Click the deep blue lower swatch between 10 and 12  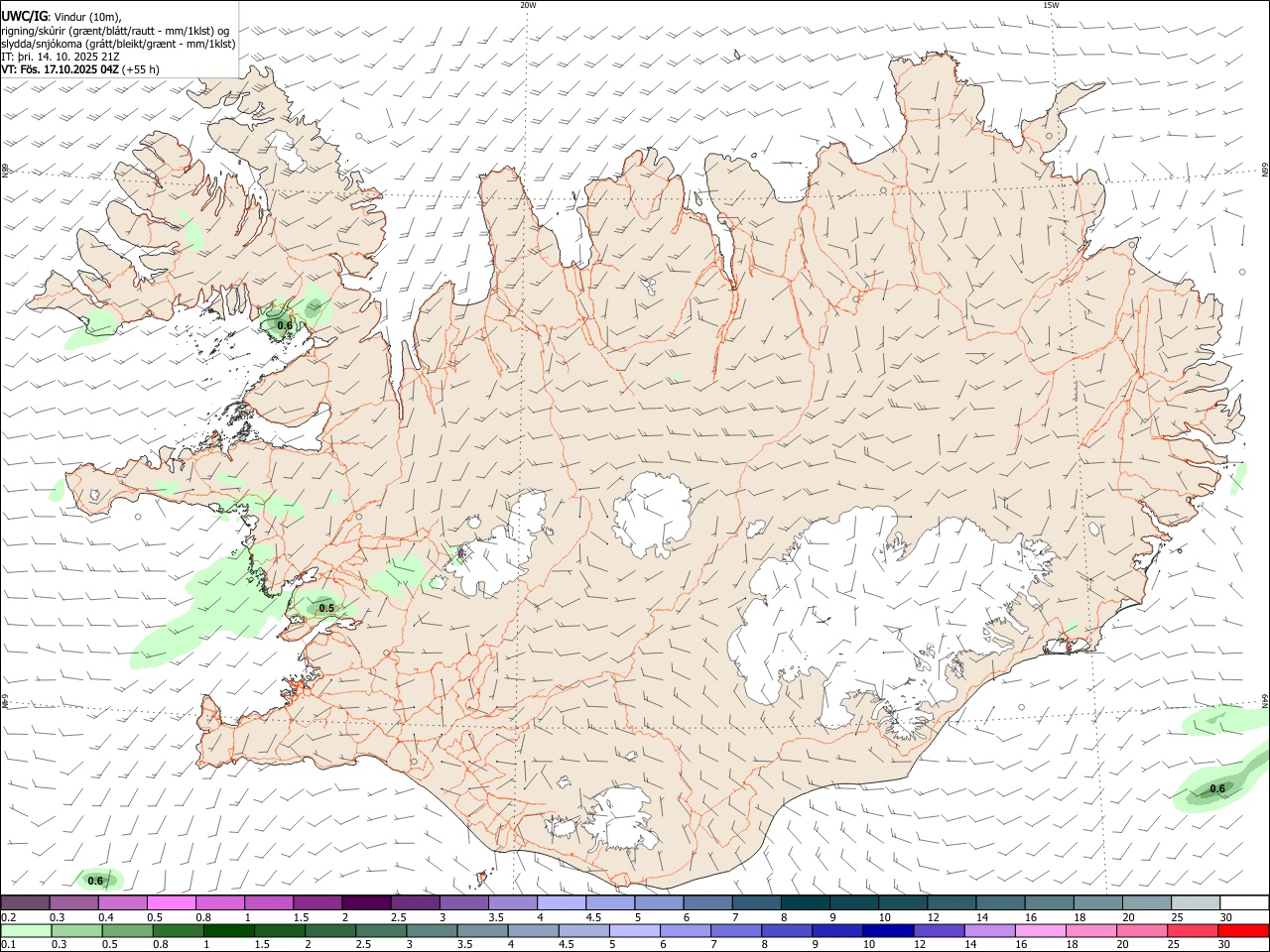click(887, 931)
